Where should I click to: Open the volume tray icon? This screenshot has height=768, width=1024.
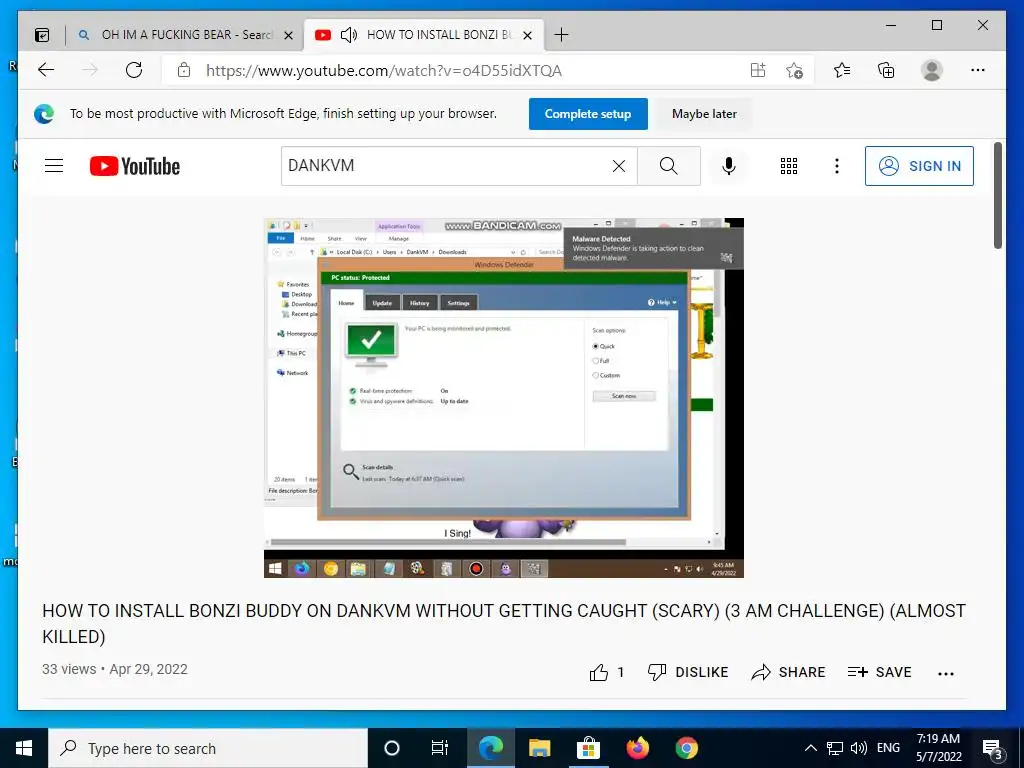click(x=859, y=748)
